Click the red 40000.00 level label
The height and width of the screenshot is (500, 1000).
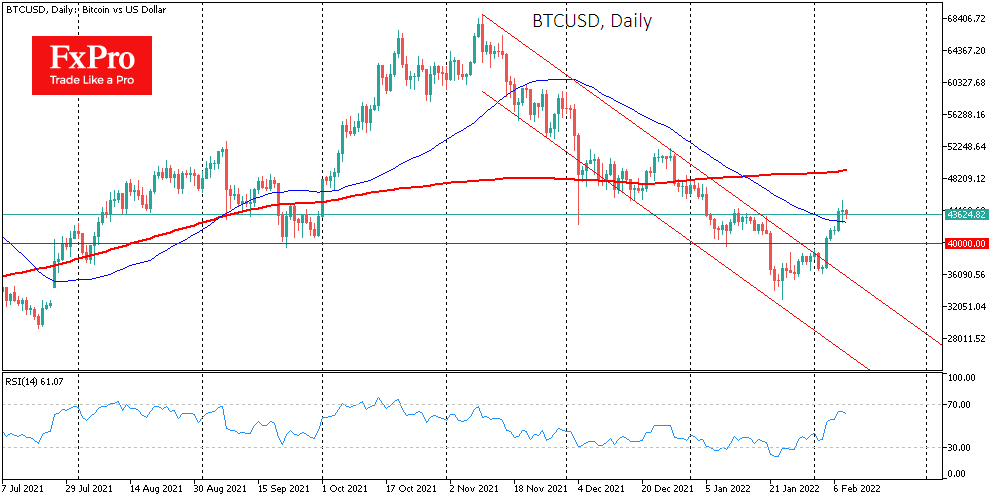tap(966, 243)
